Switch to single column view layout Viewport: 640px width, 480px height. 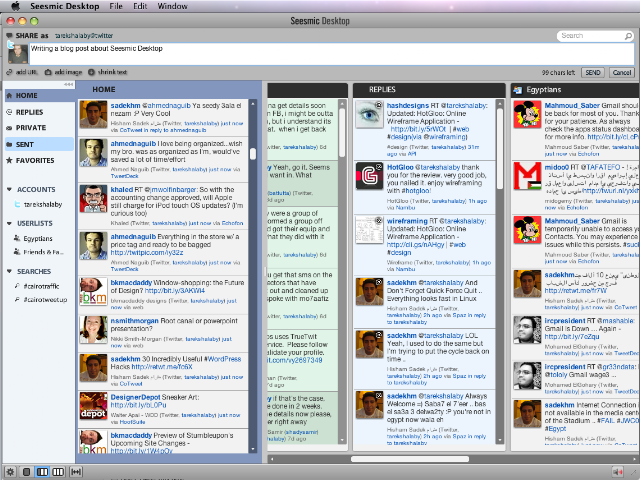coord(27,472)
